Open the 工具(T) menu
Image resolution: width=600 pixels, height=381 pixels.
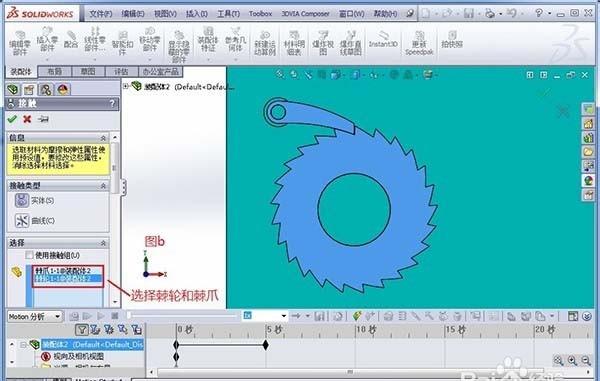[228, 14]
